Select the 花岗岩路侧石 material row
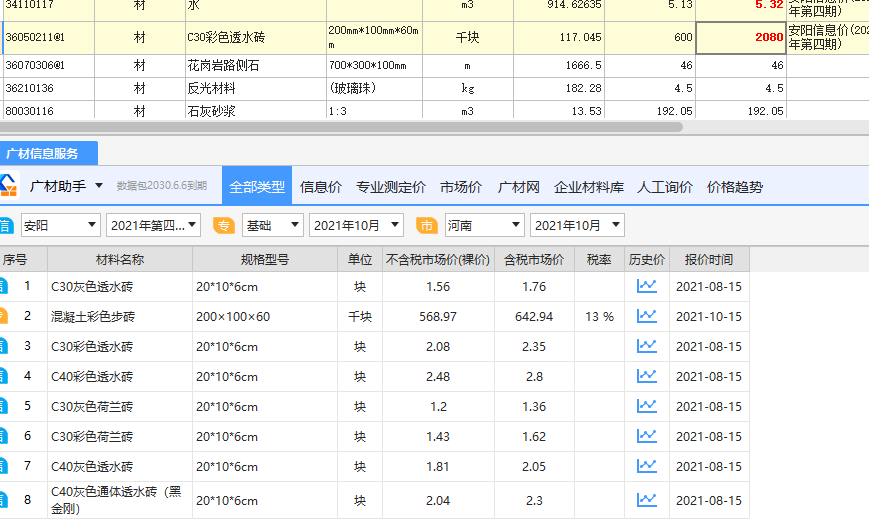The width and height of the screenshot is (869, 532). (223, 65)
